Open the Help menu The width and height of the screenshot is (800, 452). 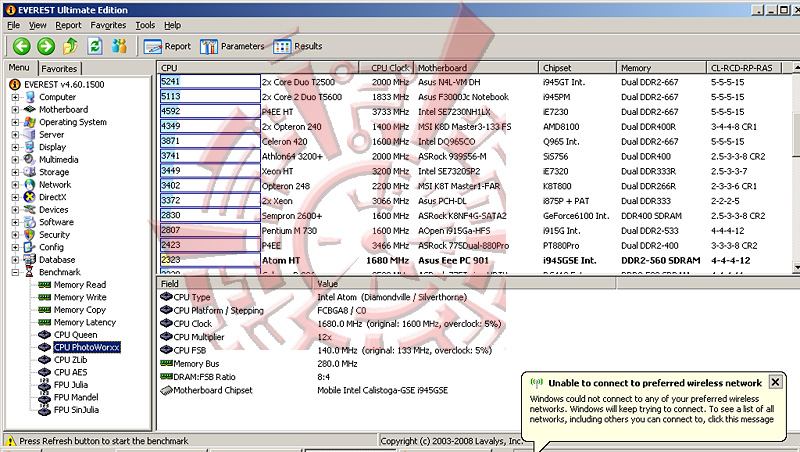point(172,25)
